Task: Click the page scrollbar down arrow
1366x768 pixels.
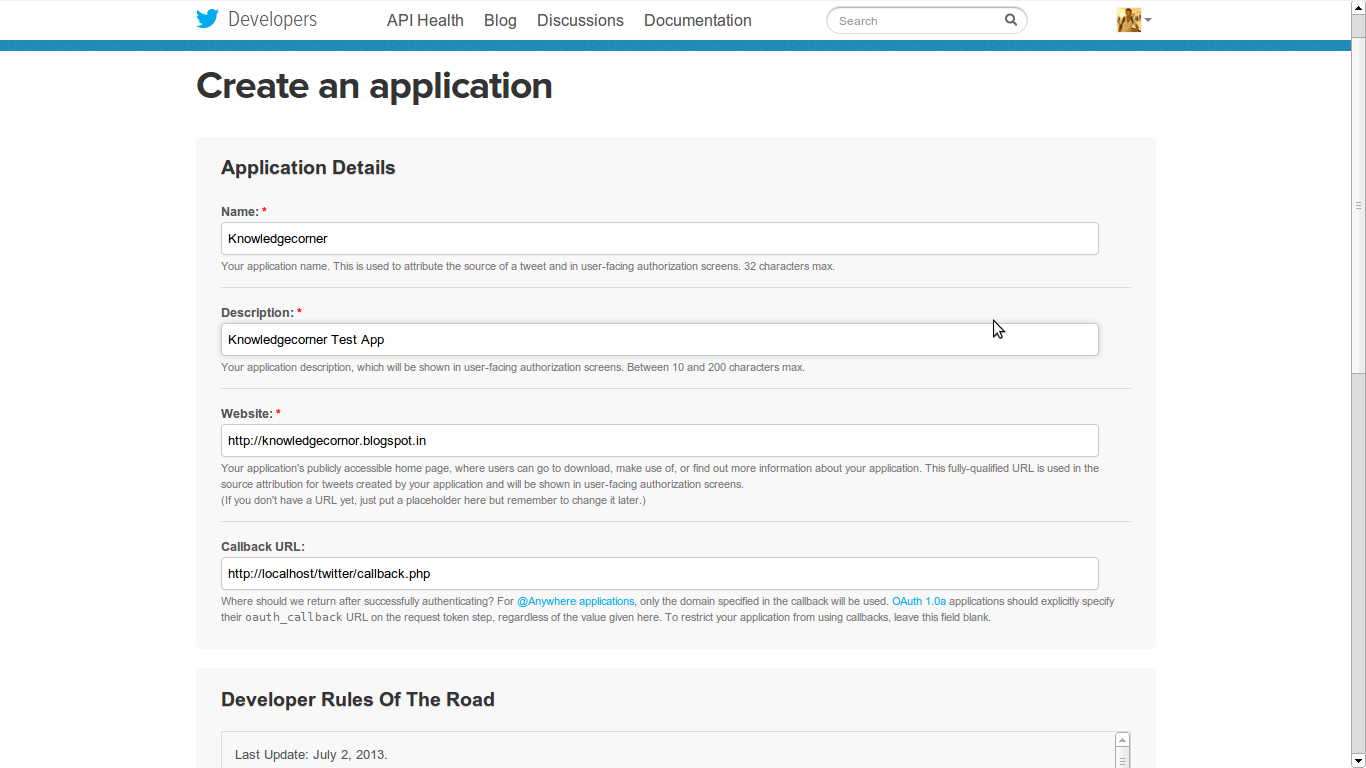Action: pyautogui.click(x=1358, y=761)
